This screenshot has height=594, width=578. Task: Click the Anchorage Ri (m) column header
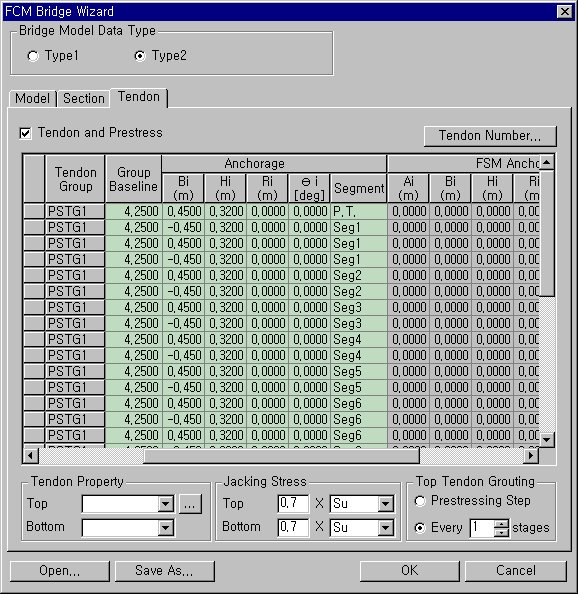coord(267,188)
